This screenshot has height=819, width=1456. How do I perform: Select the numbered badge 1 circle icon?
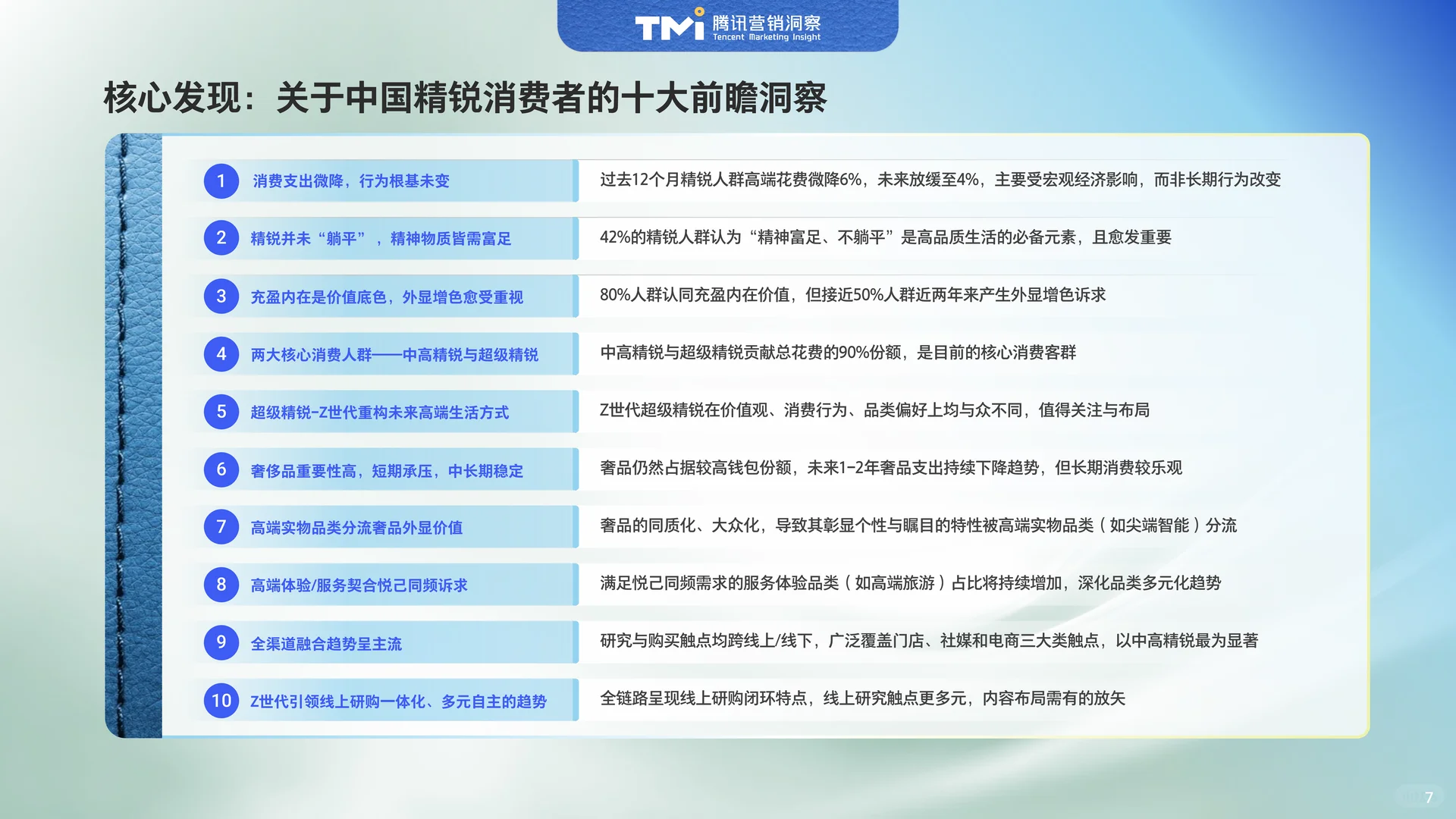(x=221, y=181)
